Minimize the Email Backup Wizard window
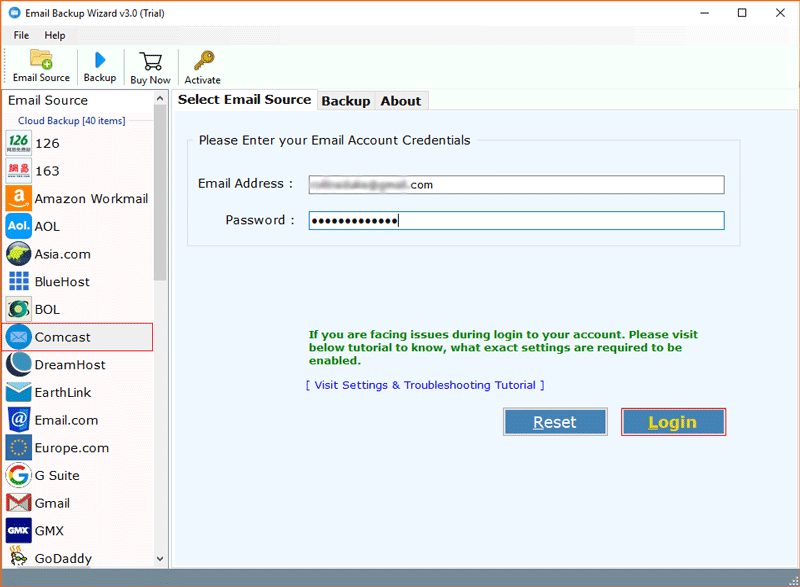The image size is (800, 587). coord(705,13)
